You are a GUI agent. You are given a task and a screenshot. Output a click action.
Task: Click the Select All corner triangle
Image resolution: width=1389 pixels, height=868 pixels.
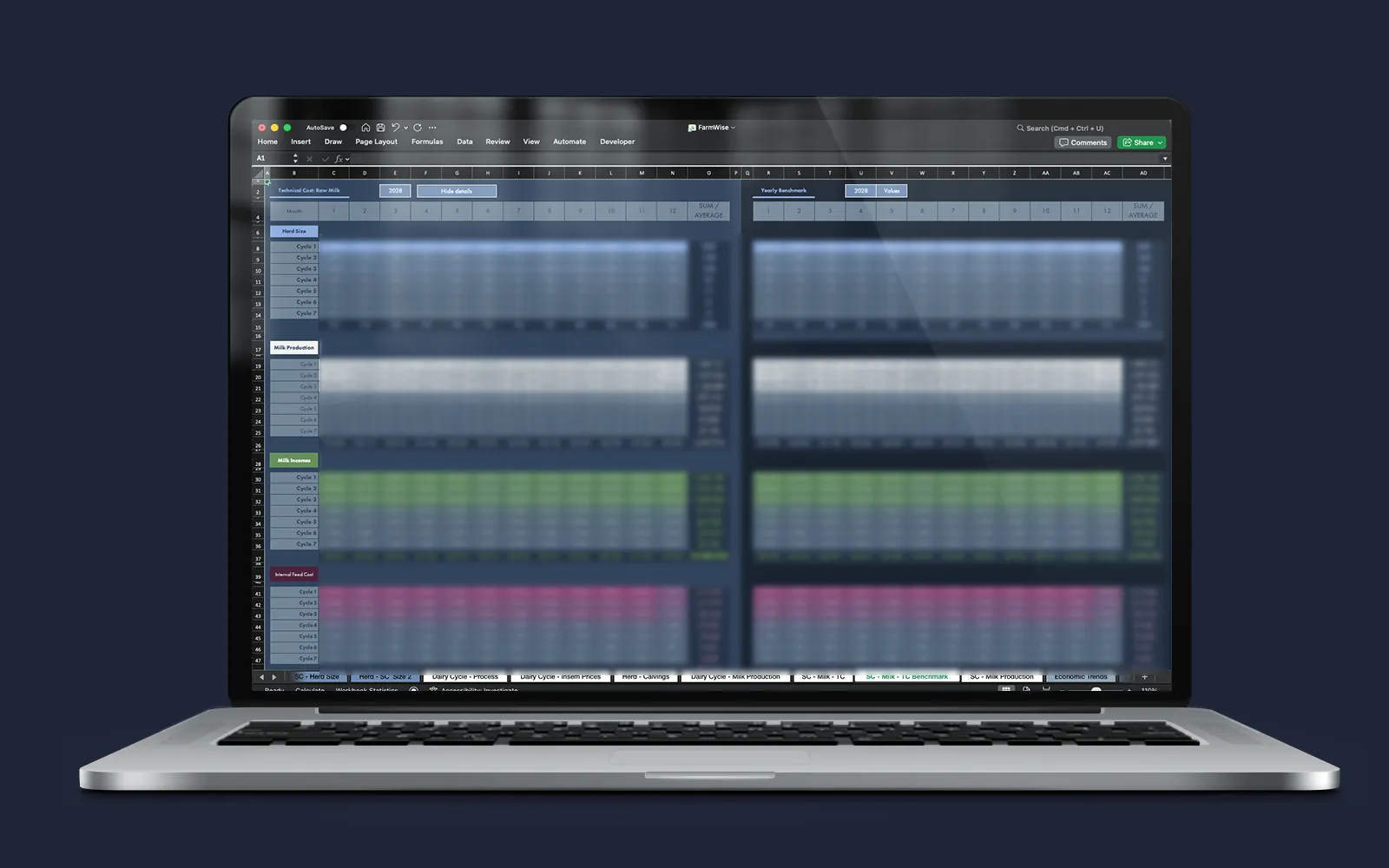(x=258, y=173)
